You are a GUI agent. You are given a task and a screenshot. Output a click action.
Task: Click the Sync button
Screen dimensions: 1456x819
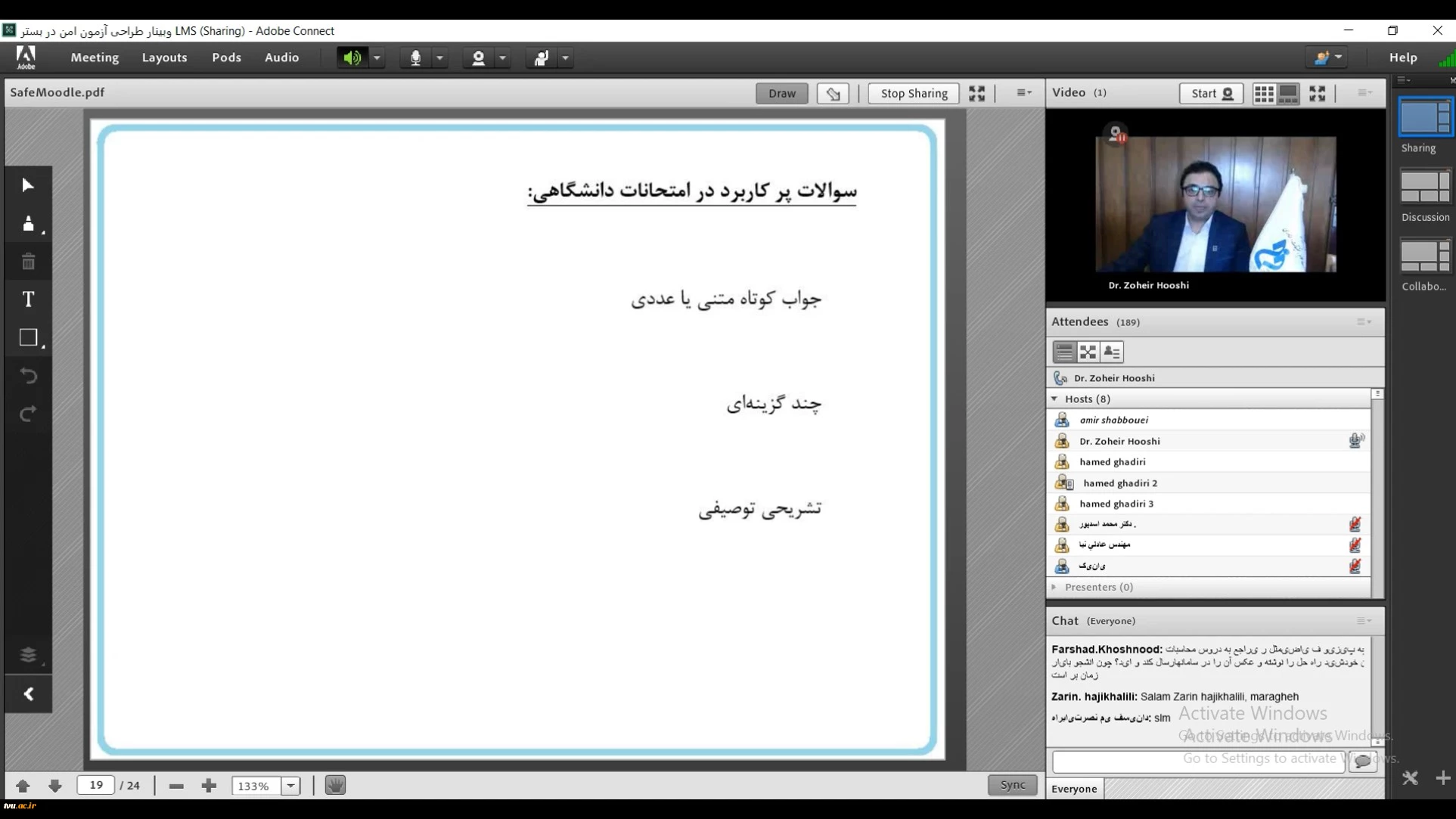click(x=1011, y=785)
